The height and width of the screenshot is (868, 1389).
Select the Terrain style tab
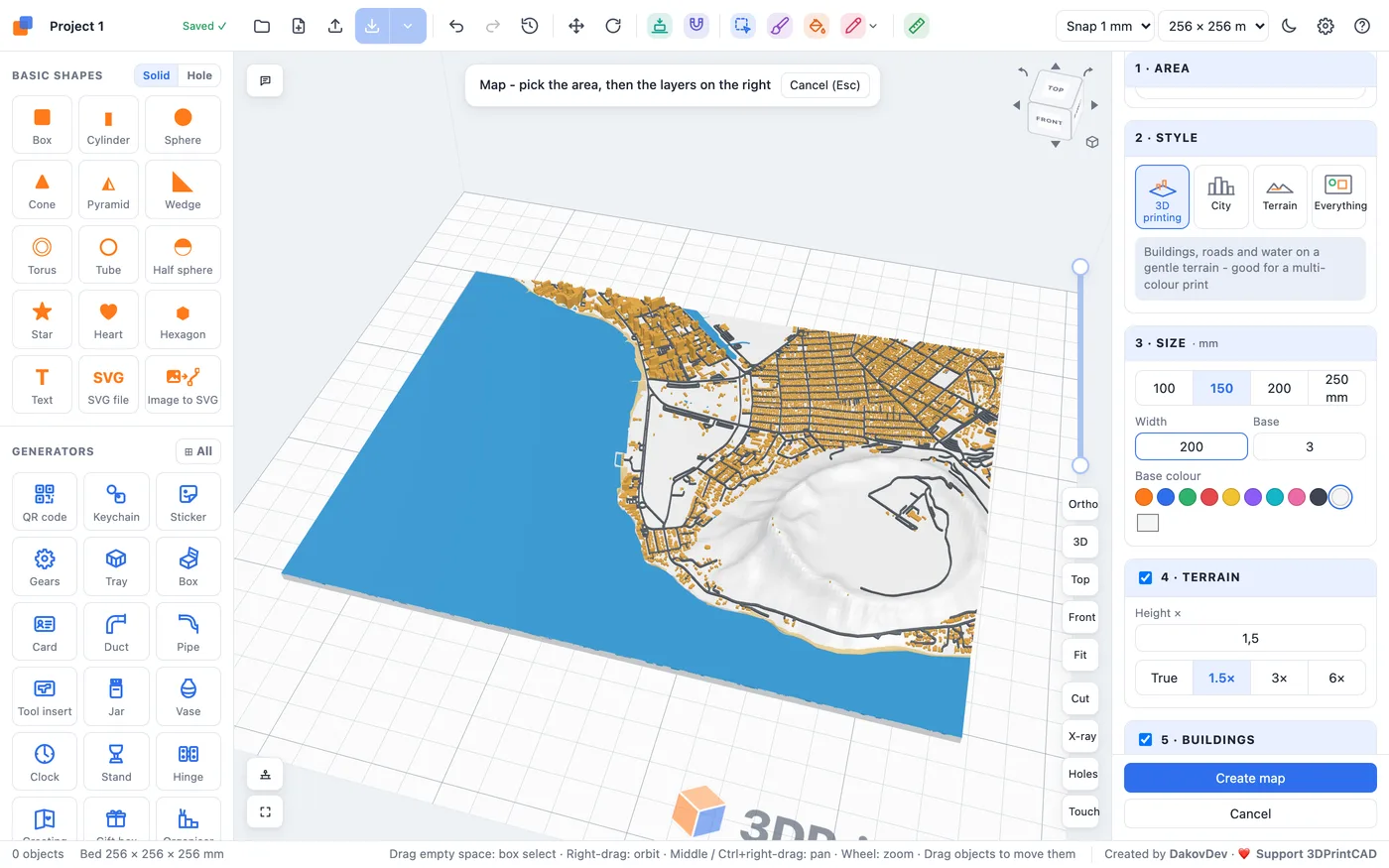pos(1280,197)
